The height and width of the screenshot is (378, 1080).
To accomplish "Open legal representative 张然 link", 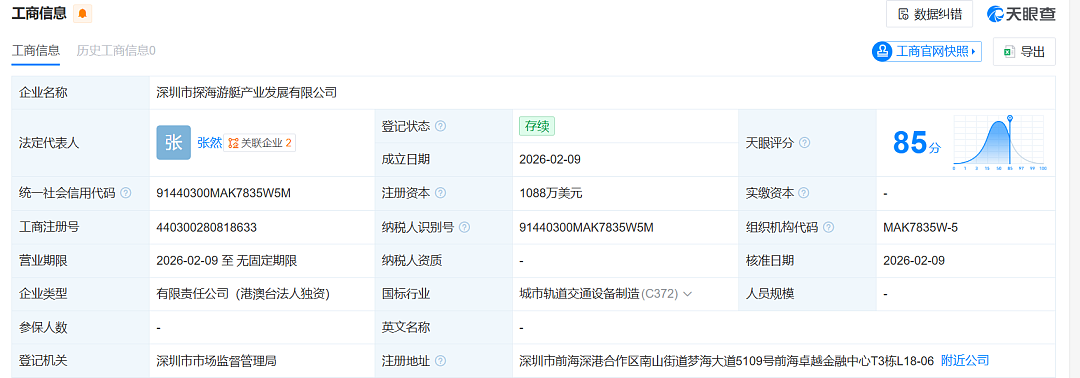I will 208,143.
